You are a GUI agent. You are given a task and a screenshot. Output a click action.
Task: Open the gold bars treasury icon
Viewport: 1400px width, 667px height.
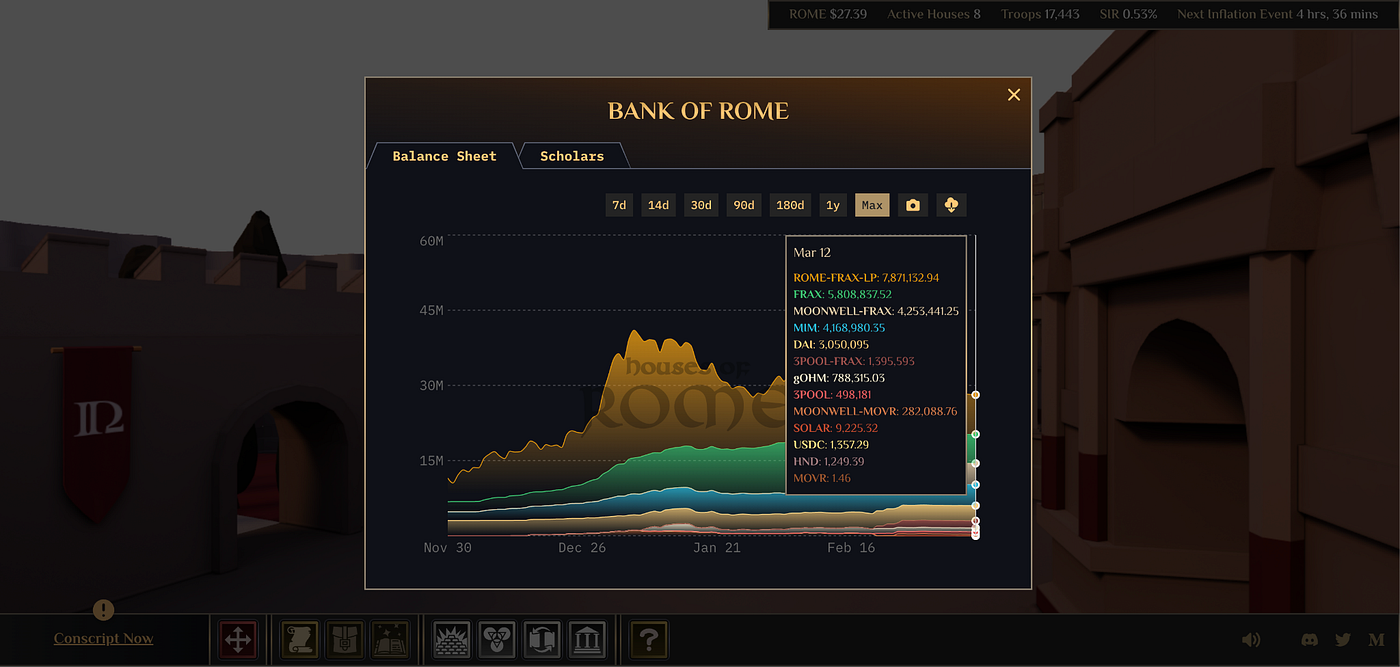point(451,639)
